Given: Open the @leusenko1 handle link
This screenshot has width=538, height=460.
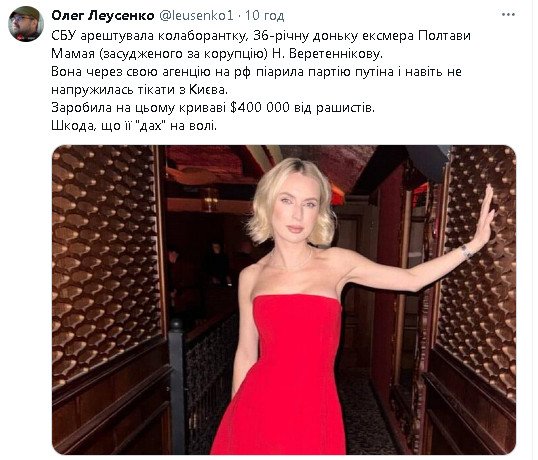Looking at the screenshot, I should tap(196, 15).
